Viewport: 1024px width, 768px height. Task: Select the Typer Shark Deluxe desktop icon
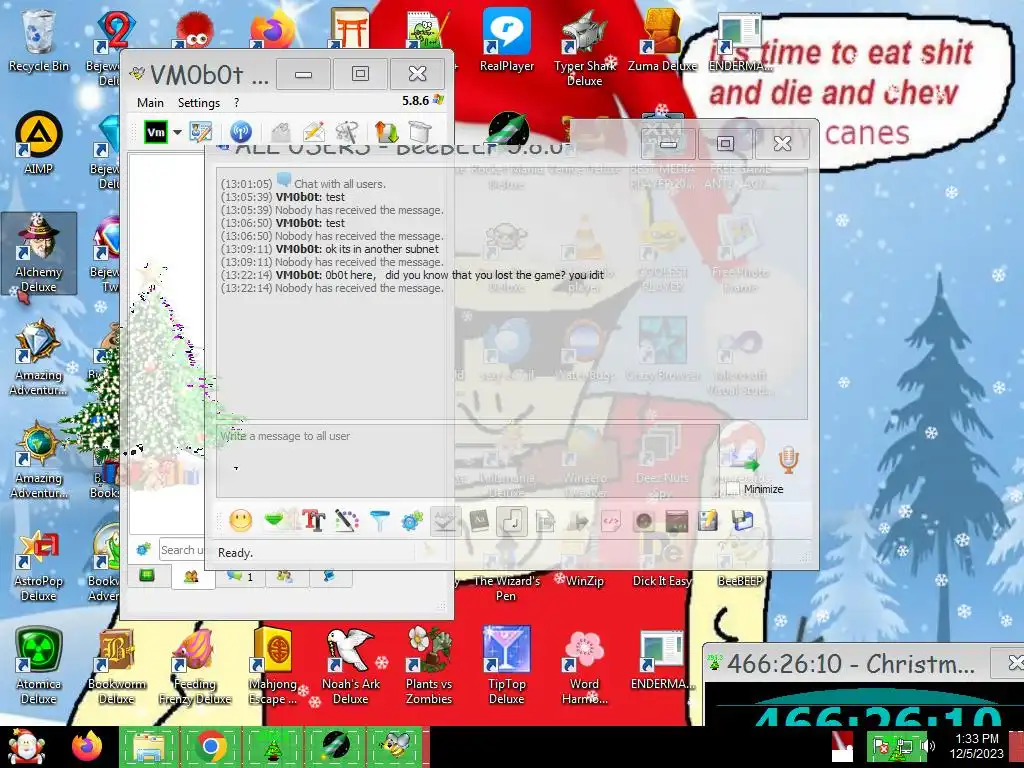584,48
